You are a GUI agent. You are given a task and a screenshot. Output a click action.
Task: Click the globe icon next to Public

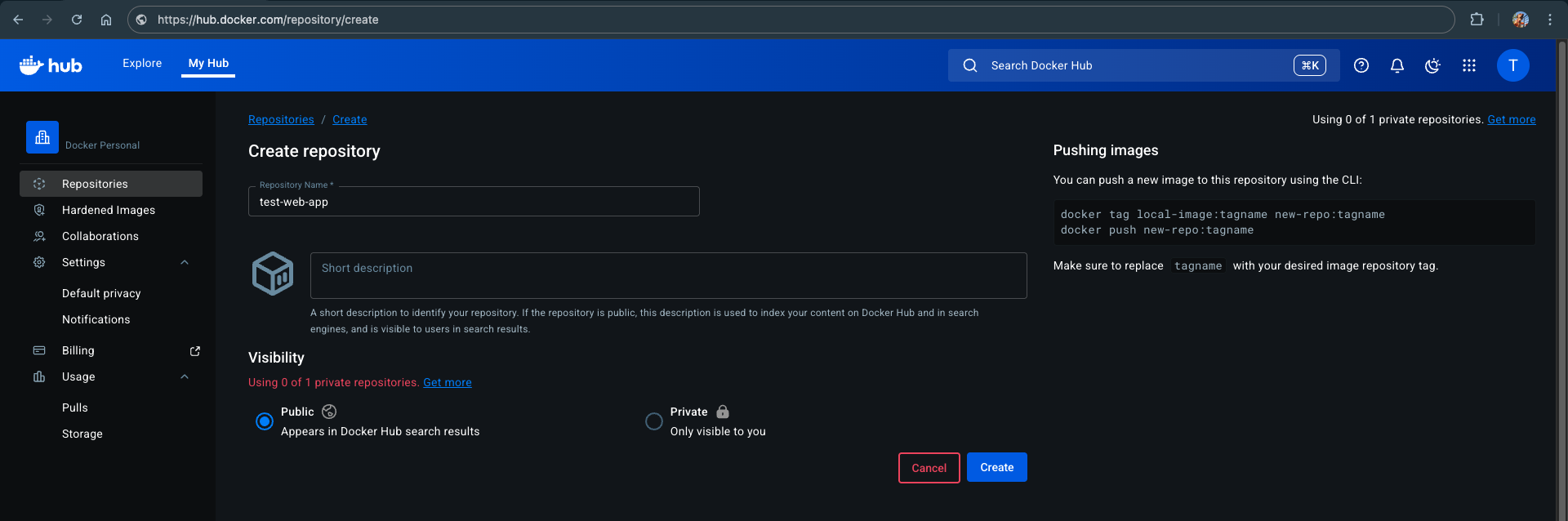pyautogui.click(x=329, y=412)
